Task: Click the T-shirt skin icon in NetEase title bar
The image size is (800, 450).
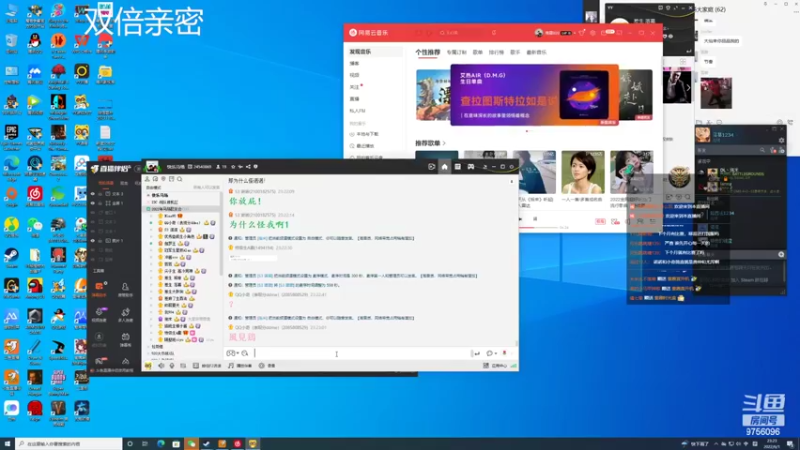Action: (581, 33)
